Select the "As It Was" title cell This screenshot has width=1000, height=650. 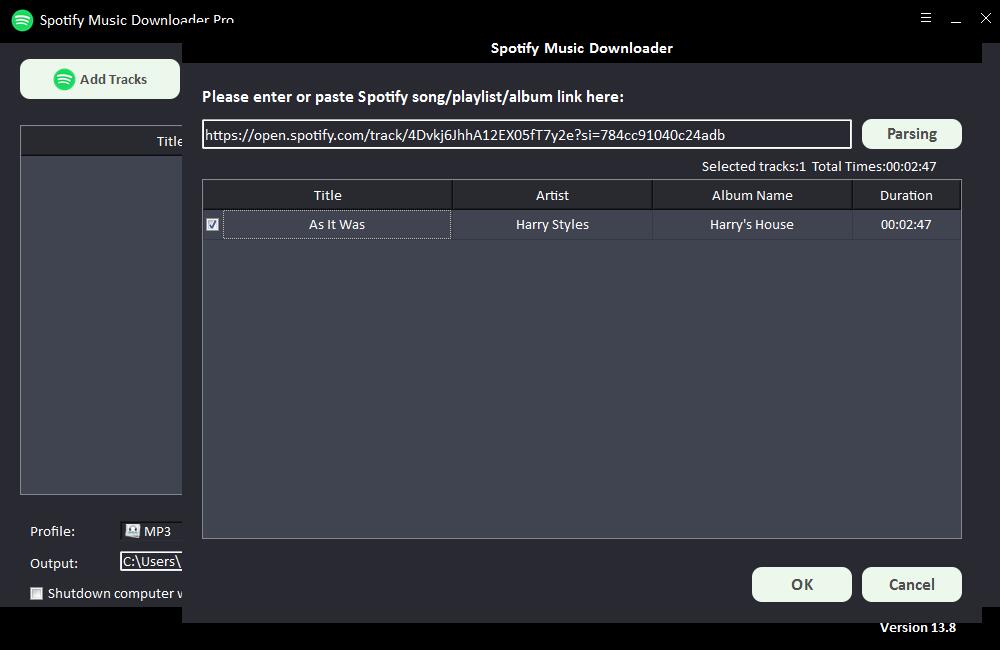pos(337,225)
